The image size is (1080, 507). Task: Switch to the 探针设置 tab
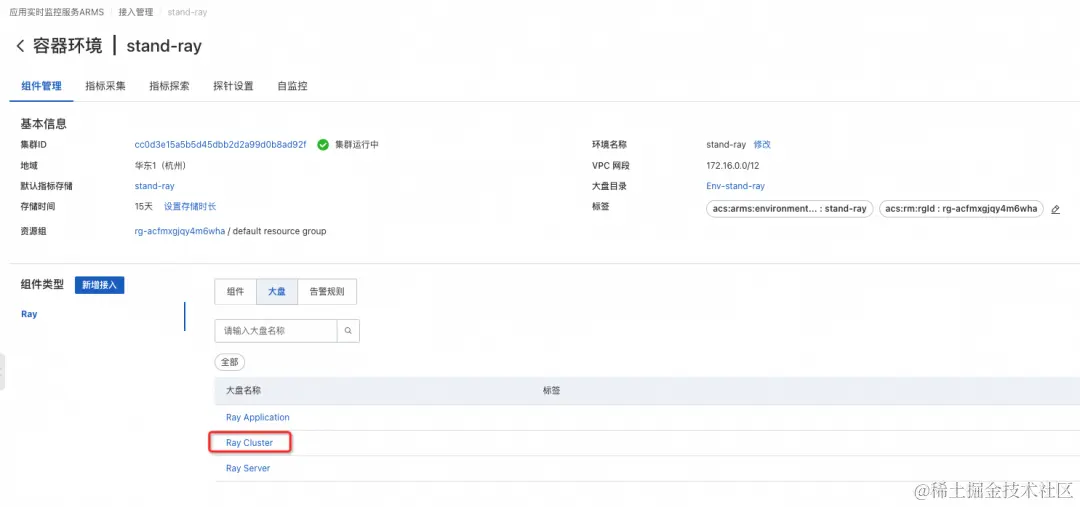click(x=233, y=86)
